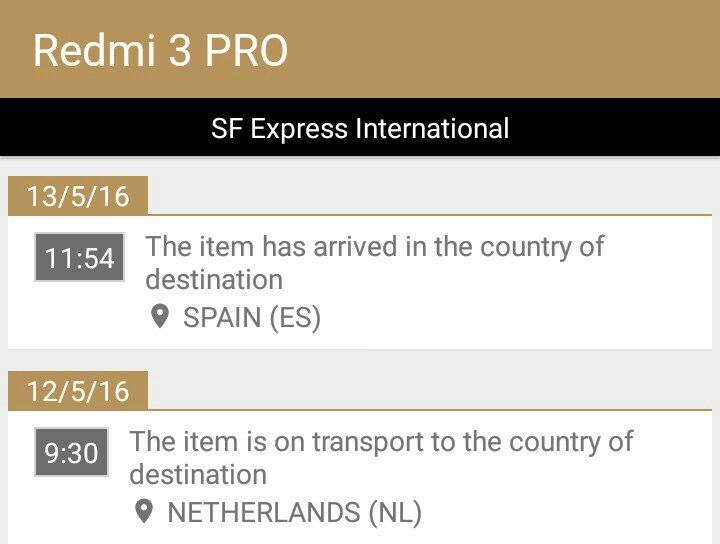Select the 12/5/16 date header

78,391
